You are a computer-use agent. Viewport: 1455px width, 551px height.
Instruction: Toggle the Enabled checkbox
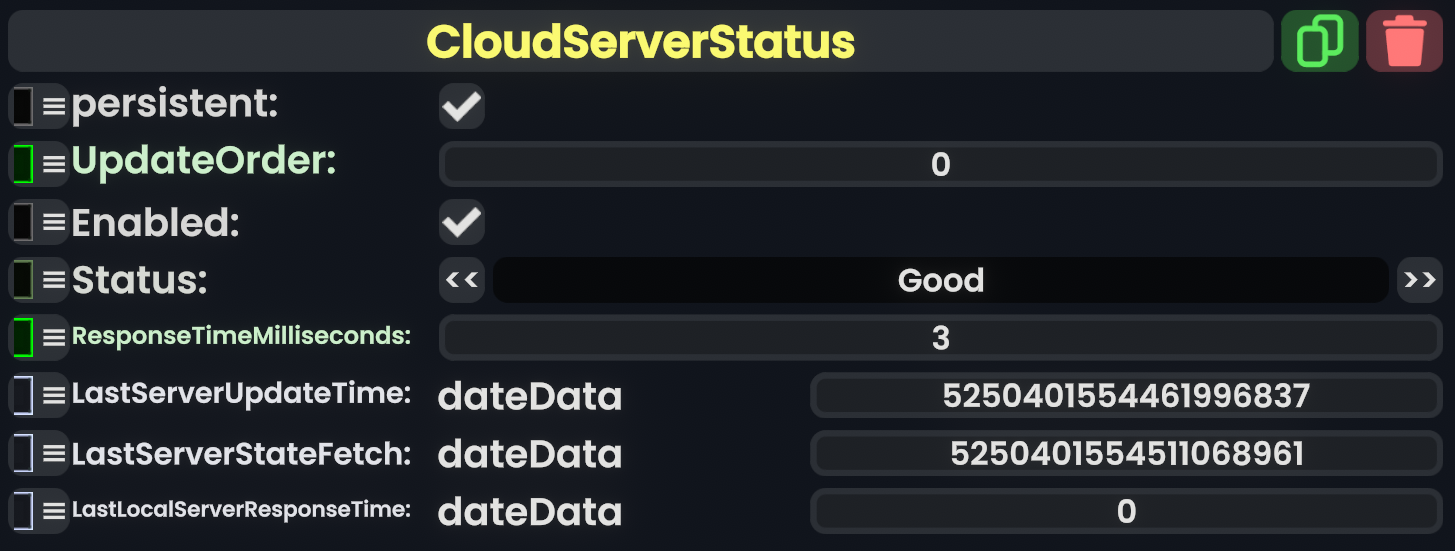(x=462, y=222)
